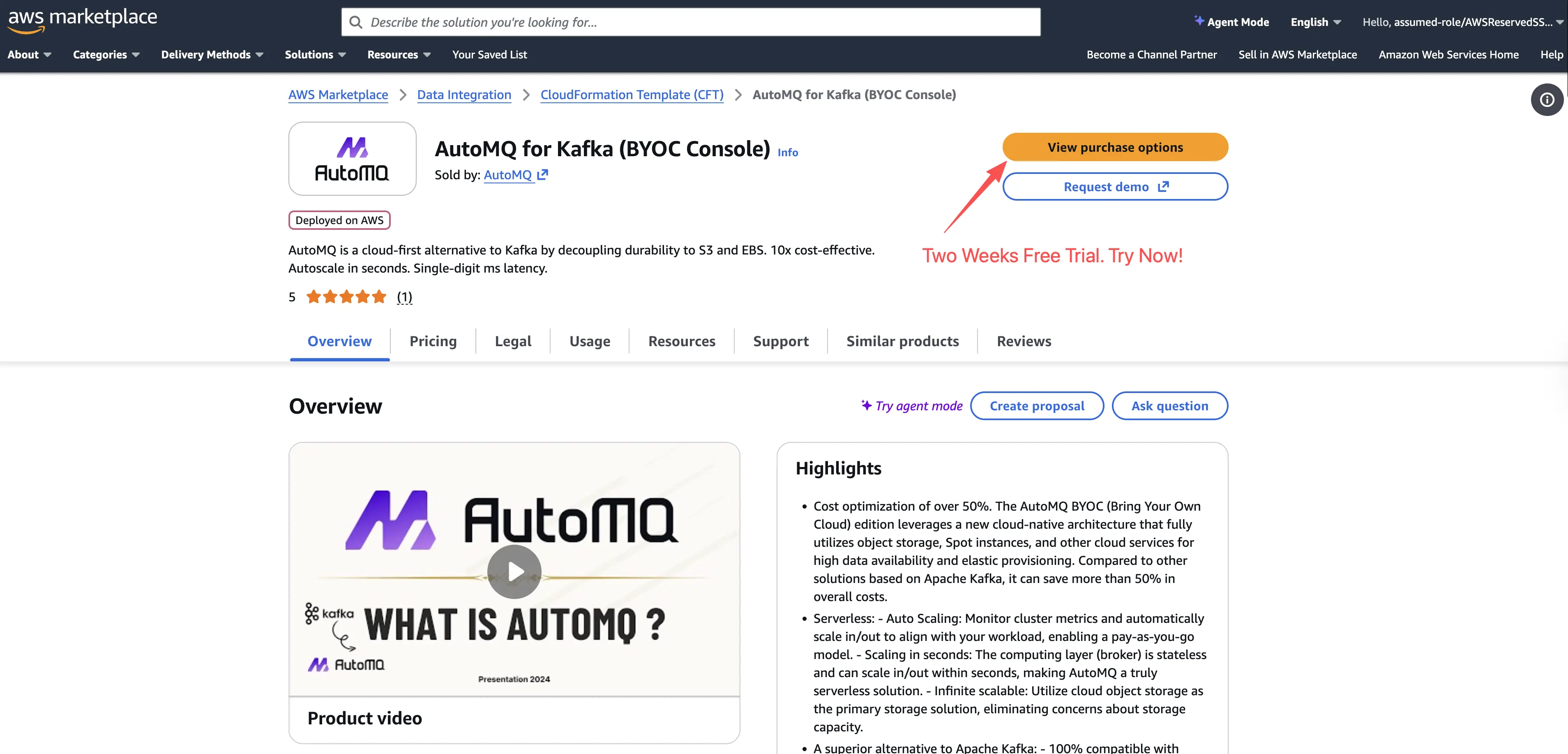Click the AutoMQ product logo thumbnail
This screenshot has width=1568, height=754.
pos(352,159)
